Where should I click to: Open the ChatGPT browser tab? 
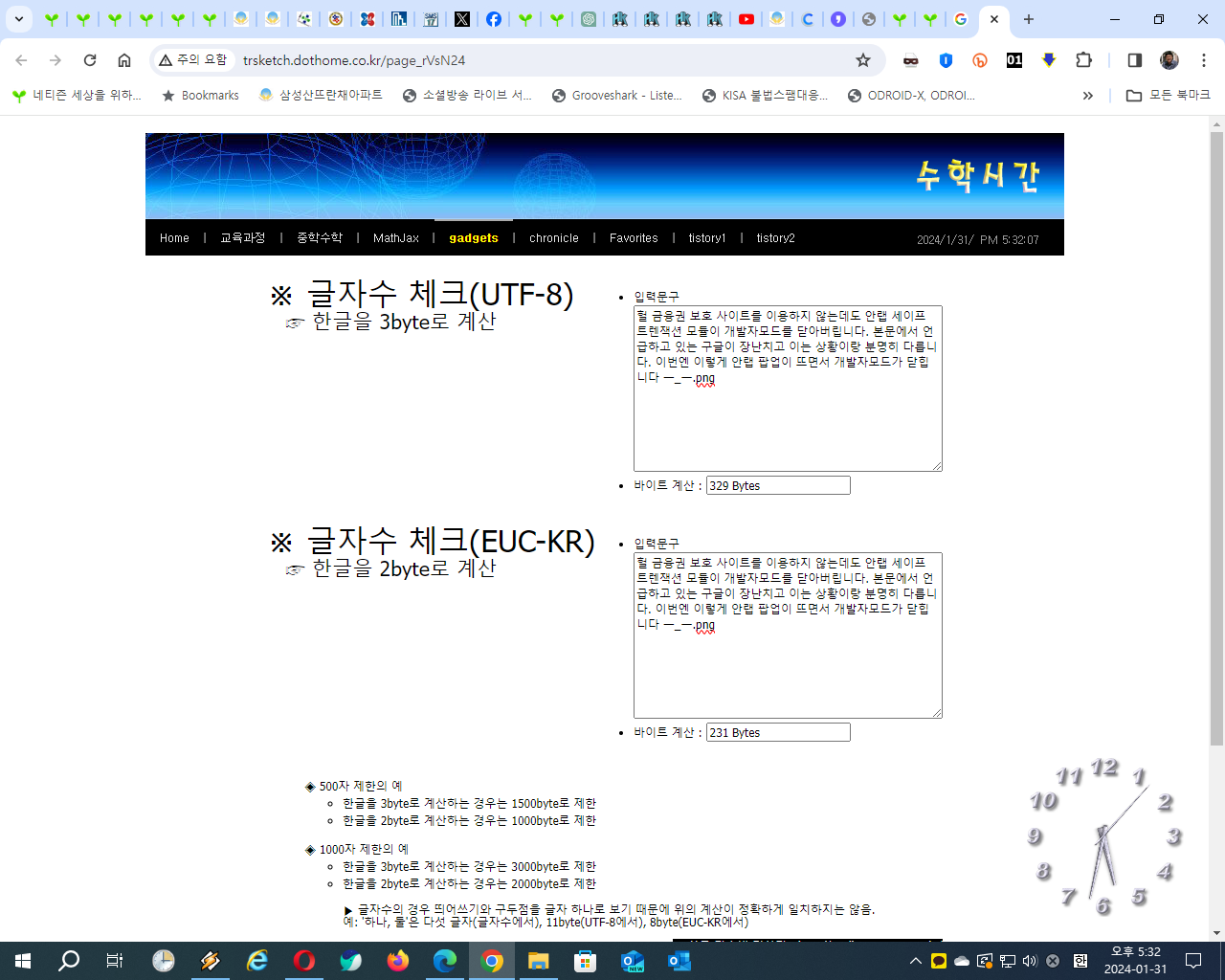589,19
